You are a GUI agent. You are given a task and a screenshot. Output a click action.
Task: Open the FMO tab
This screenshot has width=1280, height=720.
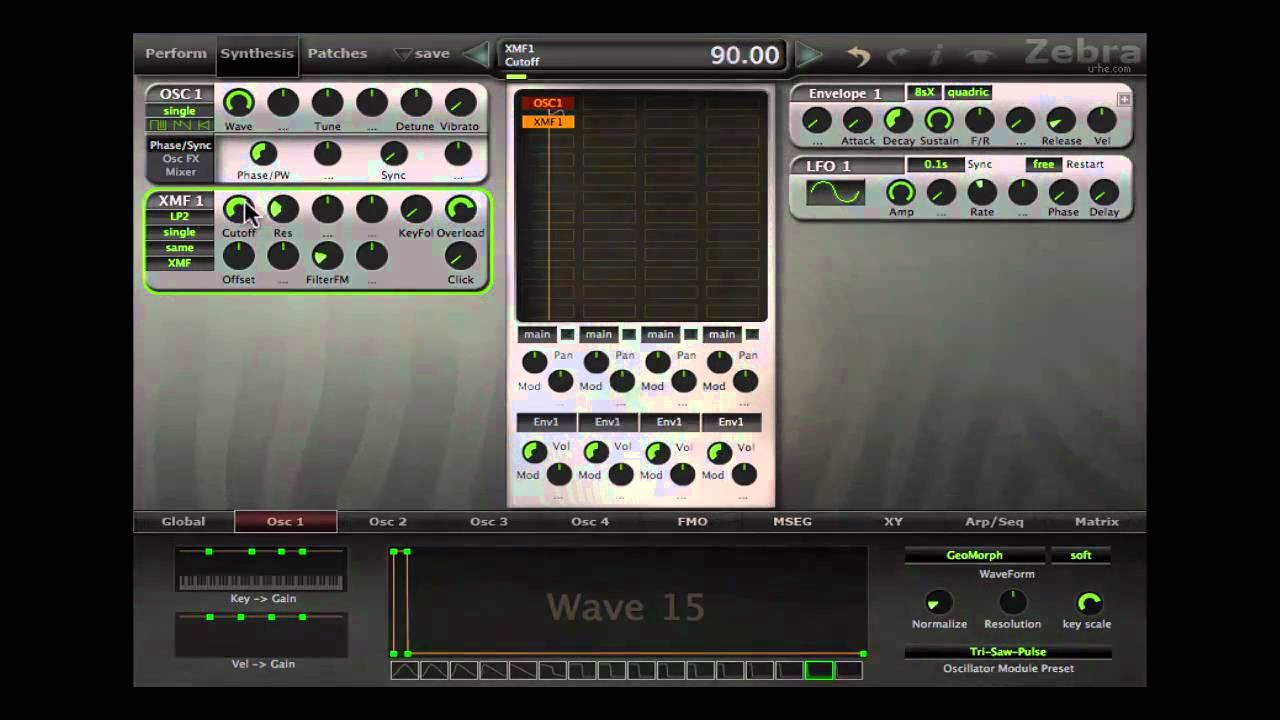(x=692, y=521)
